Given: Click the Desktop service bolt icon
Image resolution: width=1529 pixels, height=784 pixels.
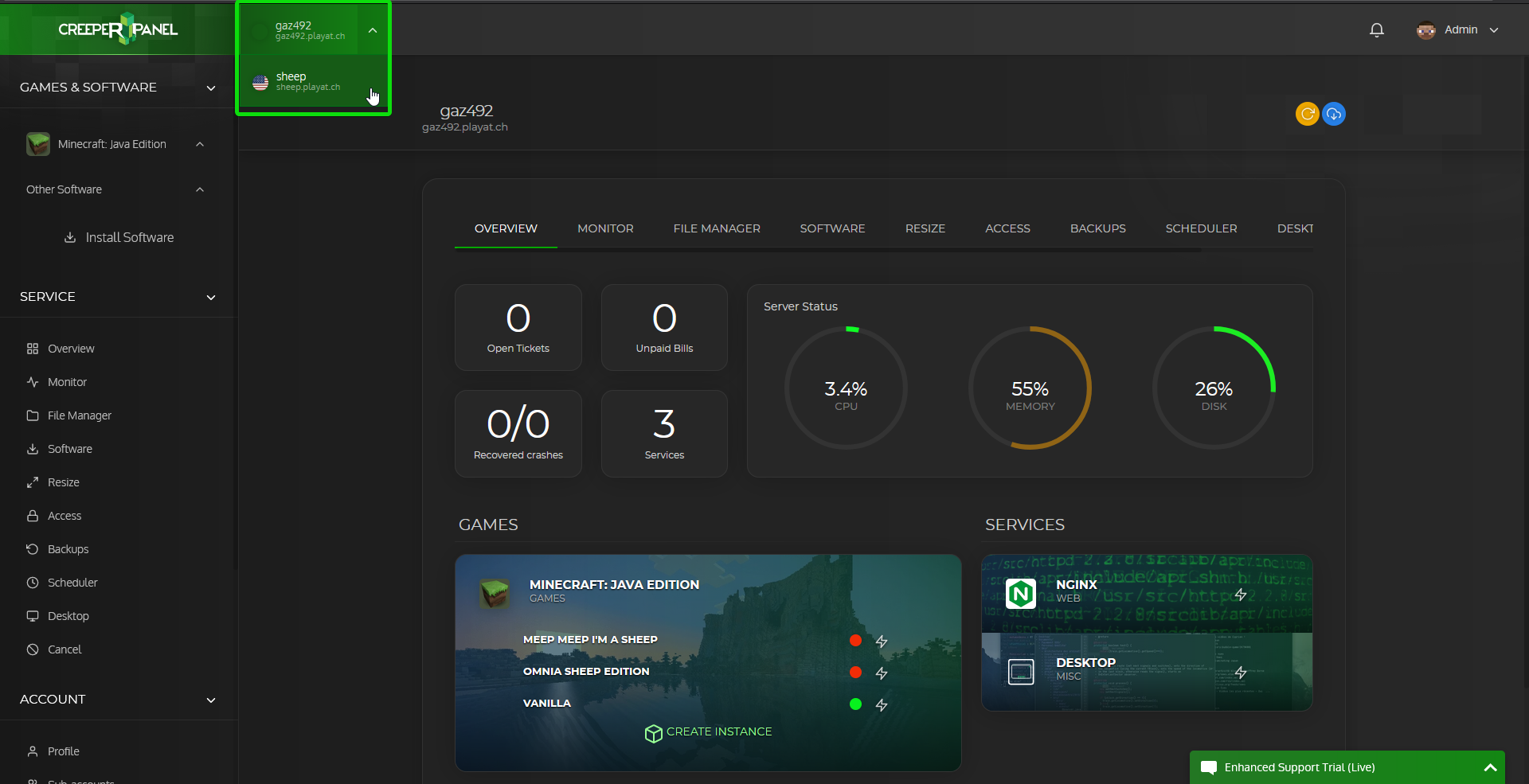Looking at the screenshot, I should (x=1241, y=673).
